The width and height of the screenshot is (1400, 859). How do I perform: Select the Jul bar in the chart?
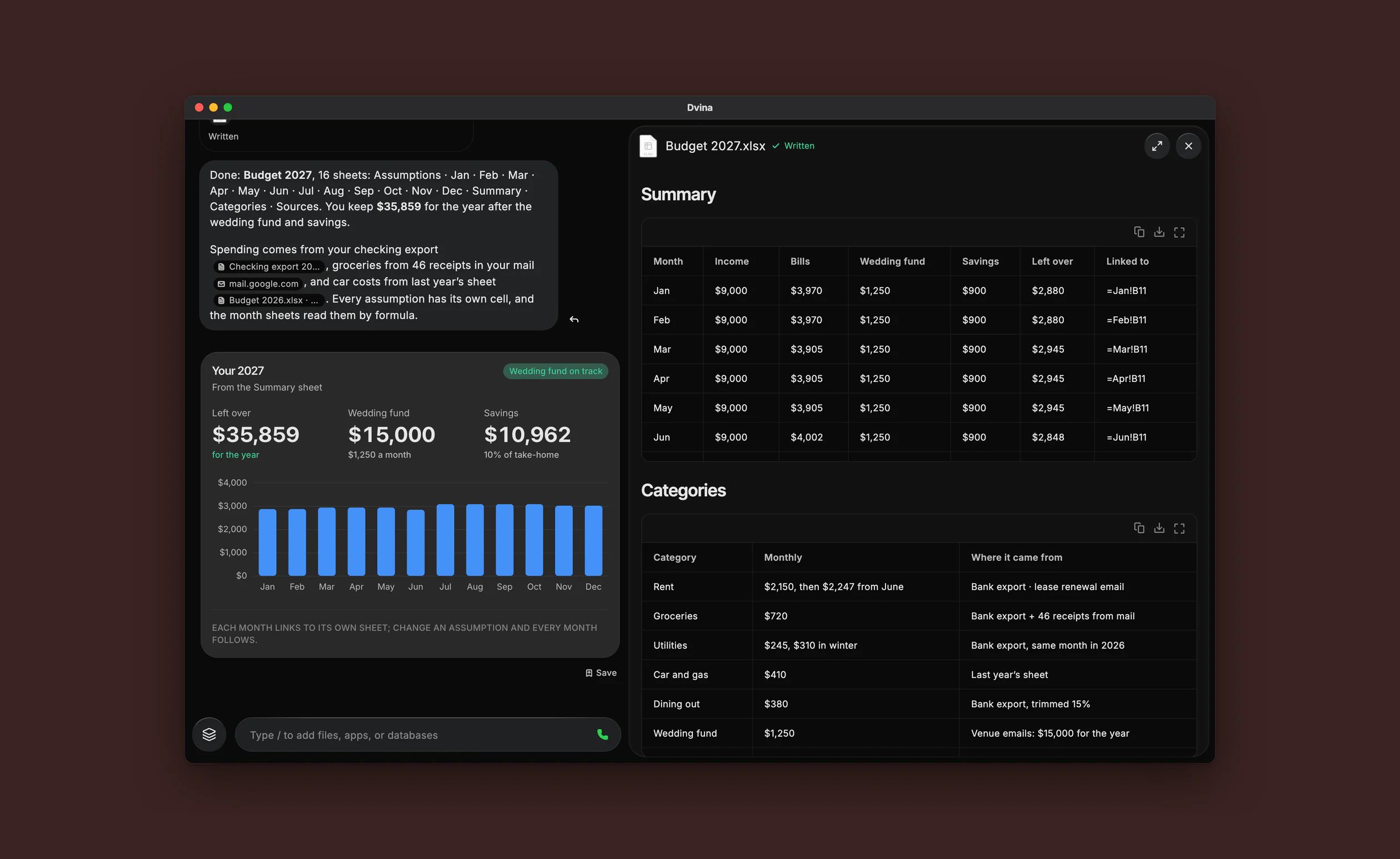445,540
